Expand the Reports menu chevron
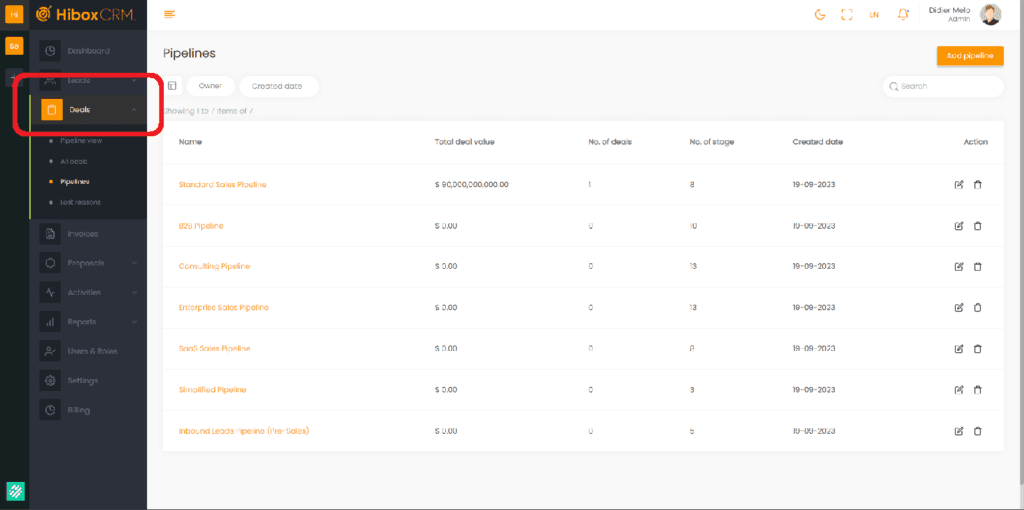Image resolution: width=1024 pixels, height=510 pixels. click(x=134, y=322)
